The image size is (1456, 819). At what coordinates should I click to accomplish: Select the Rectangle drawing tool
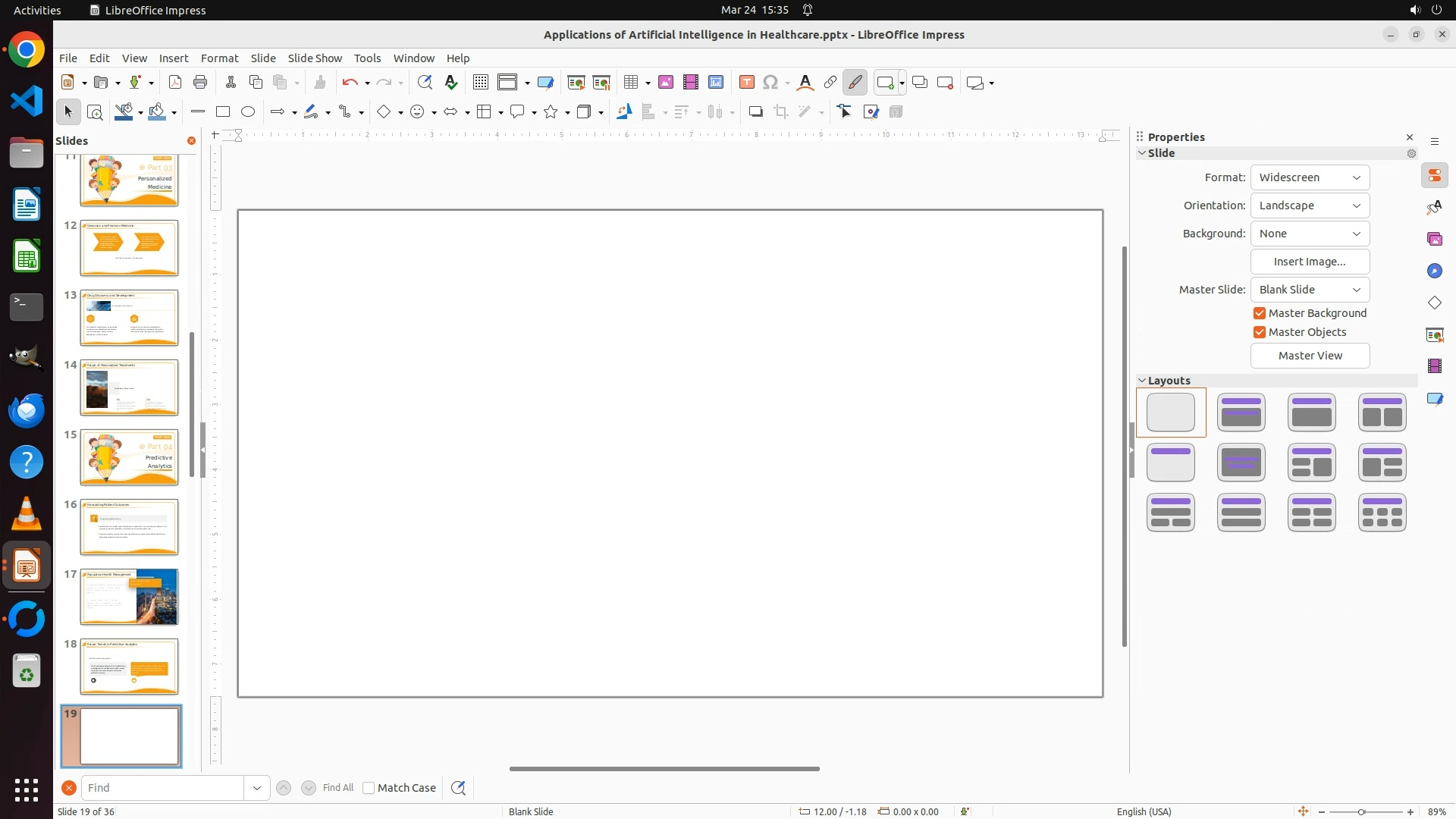[223, 112]
